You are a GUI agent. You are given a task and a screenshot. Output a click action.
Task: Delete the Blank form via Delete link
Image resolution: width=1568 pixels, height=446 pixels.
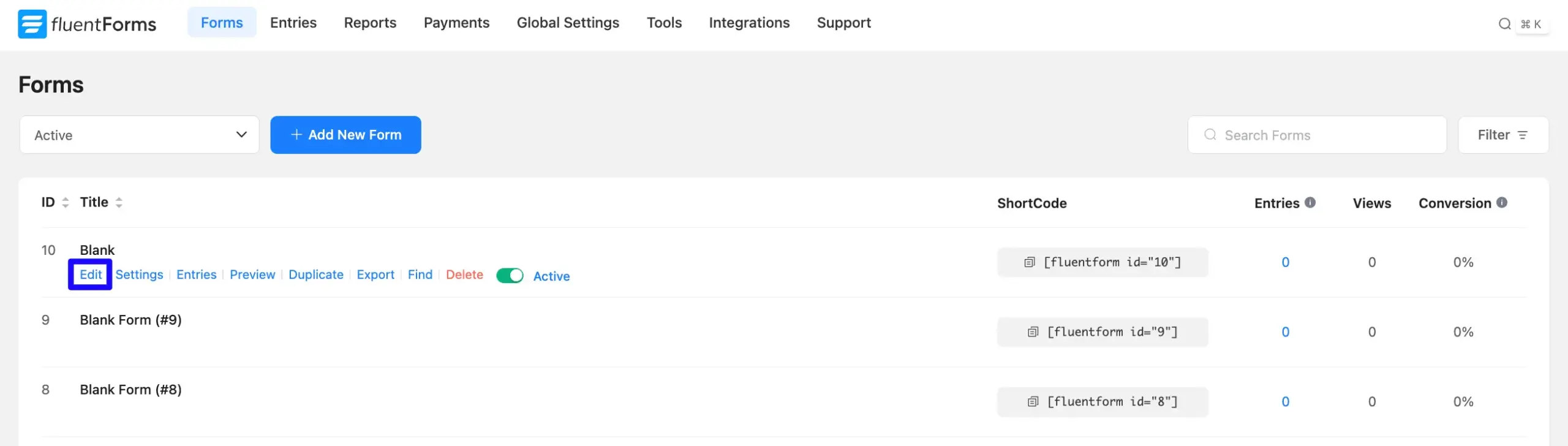464,274
